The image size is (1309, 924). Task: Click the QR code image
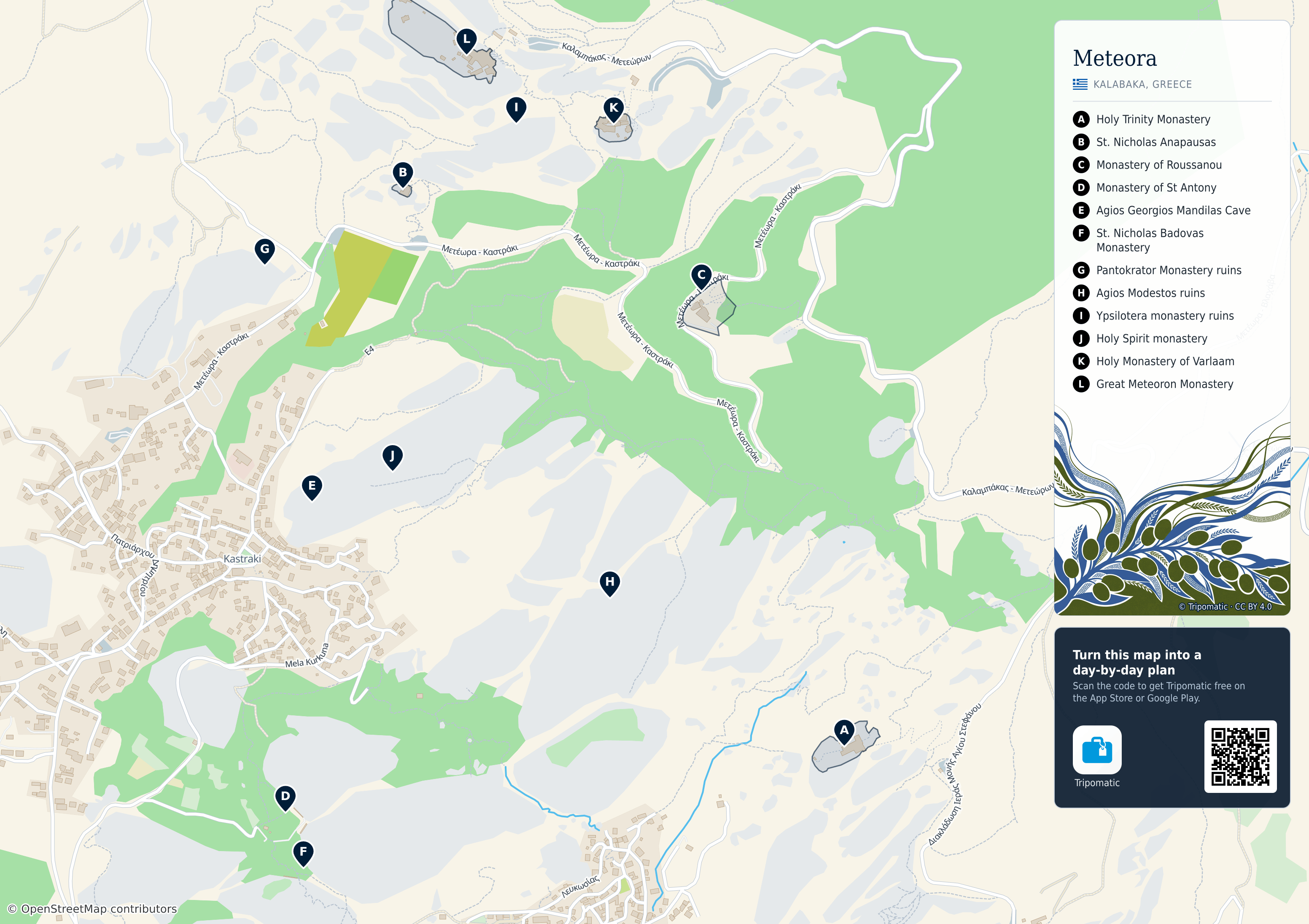(x=1240, y=756)
